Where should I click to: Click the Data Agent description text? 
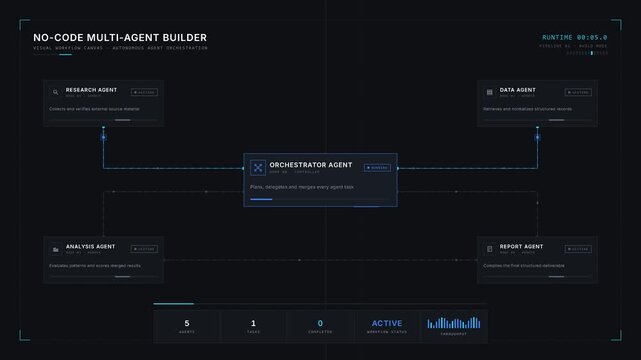click(527, 109)
